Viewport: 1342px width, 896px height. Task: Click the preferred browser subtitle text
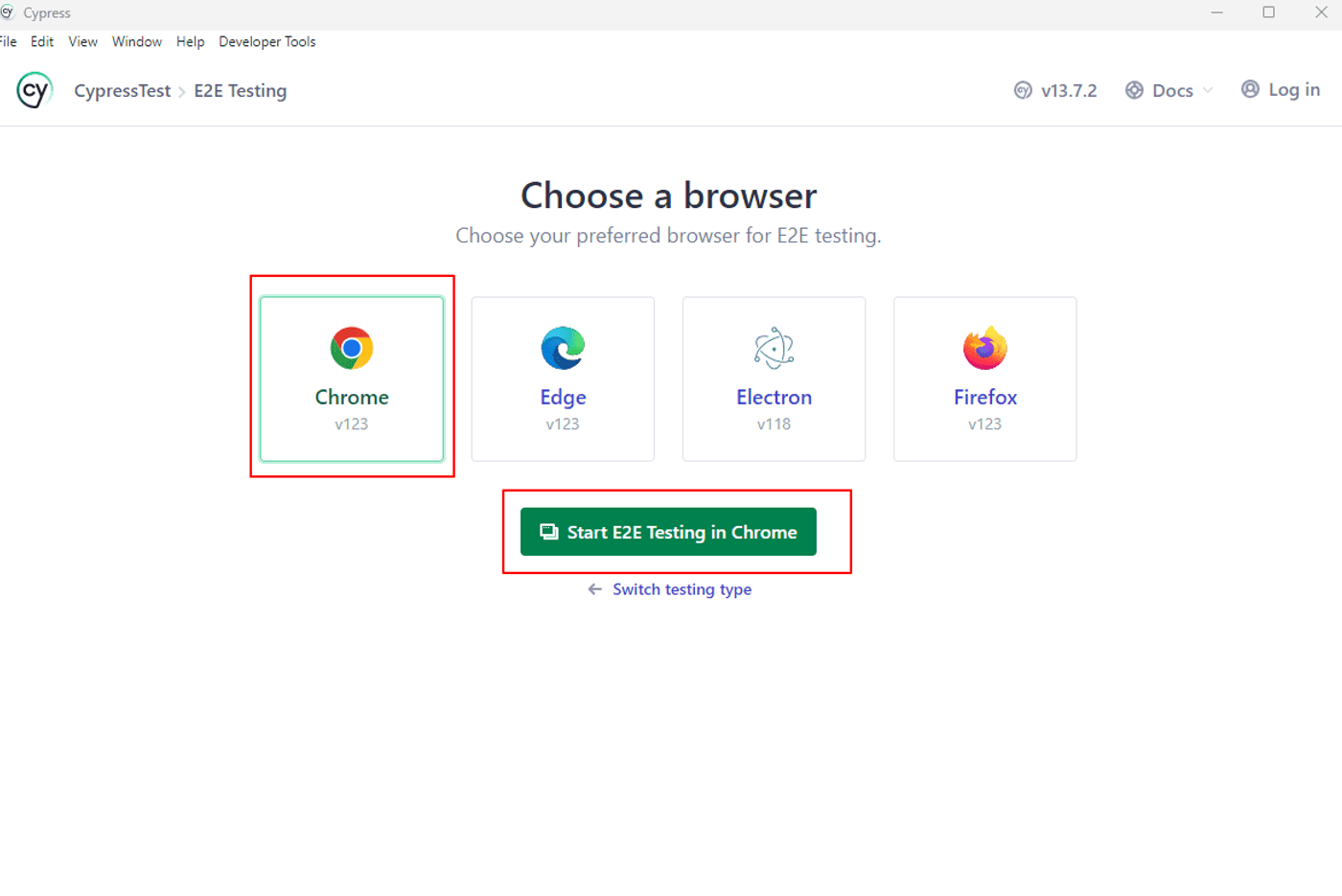[668, 236]
